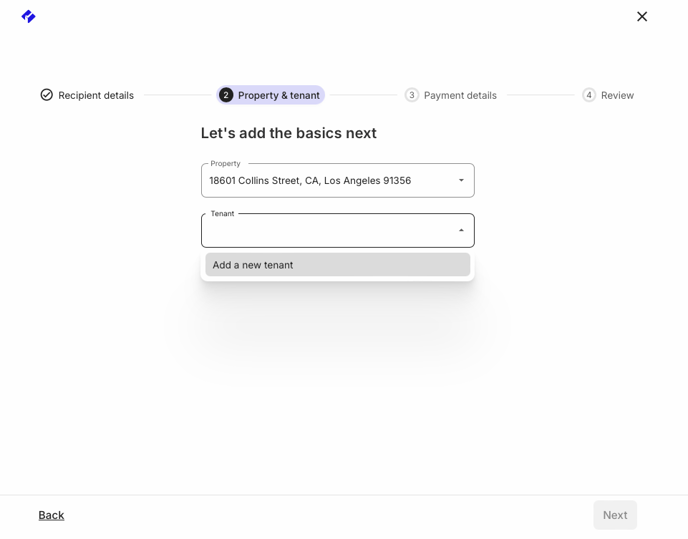Click the step 4 number circle
Image resolution: width=688 pixels, height=539 pixels.
click(589, 95)
